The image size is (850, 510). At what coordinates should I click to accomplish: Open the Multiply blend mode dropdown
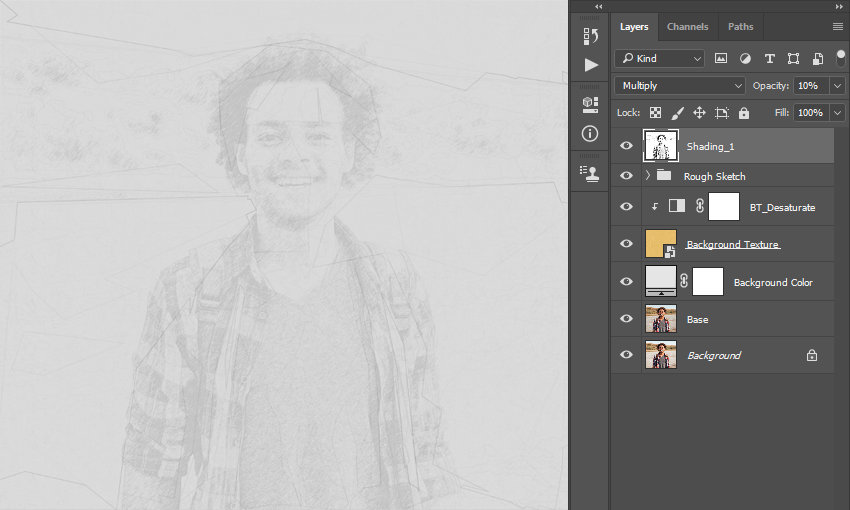680,86
